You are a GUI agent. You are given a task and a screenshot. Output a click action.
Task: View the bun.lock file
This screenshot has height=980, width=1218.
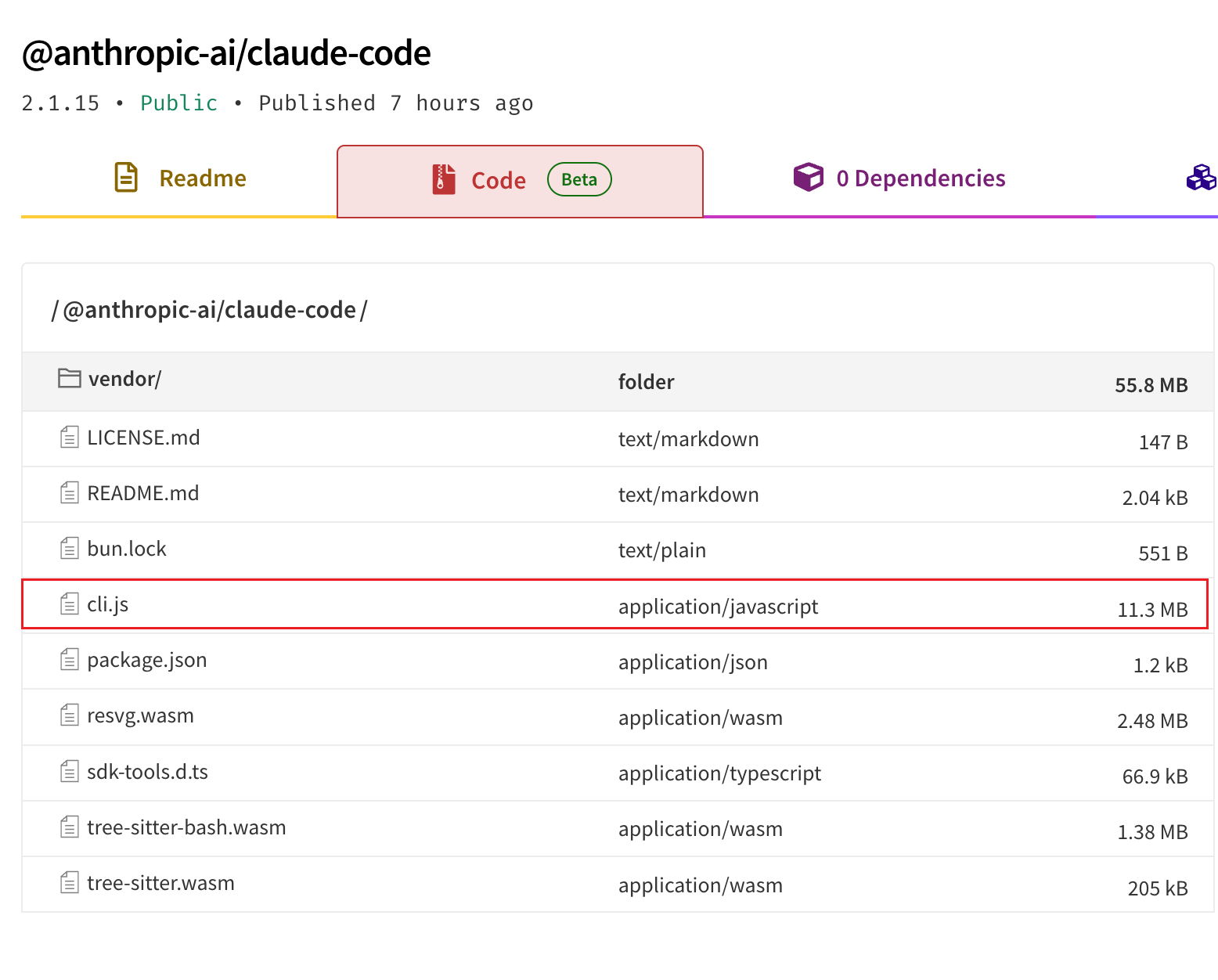tap(127, 549)
